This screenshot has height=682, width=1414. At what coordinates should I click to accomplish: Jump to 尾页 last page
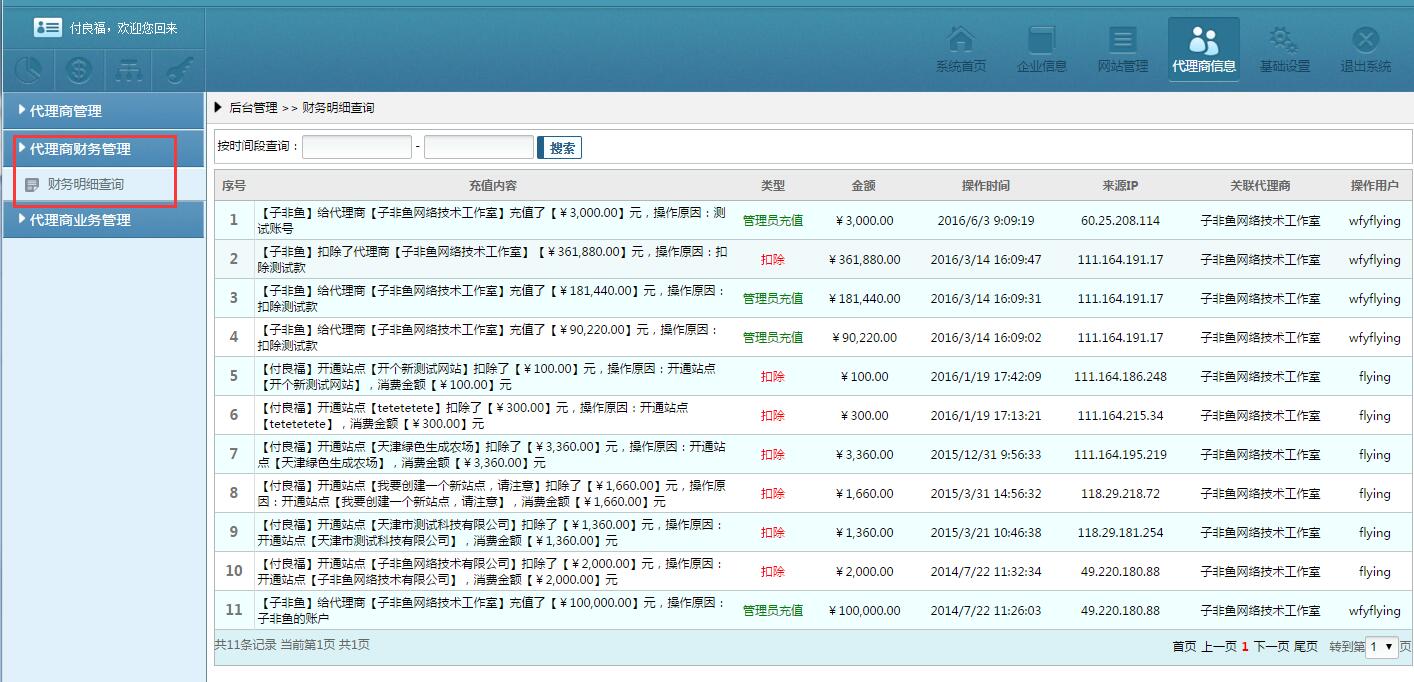coord(1305,647)
